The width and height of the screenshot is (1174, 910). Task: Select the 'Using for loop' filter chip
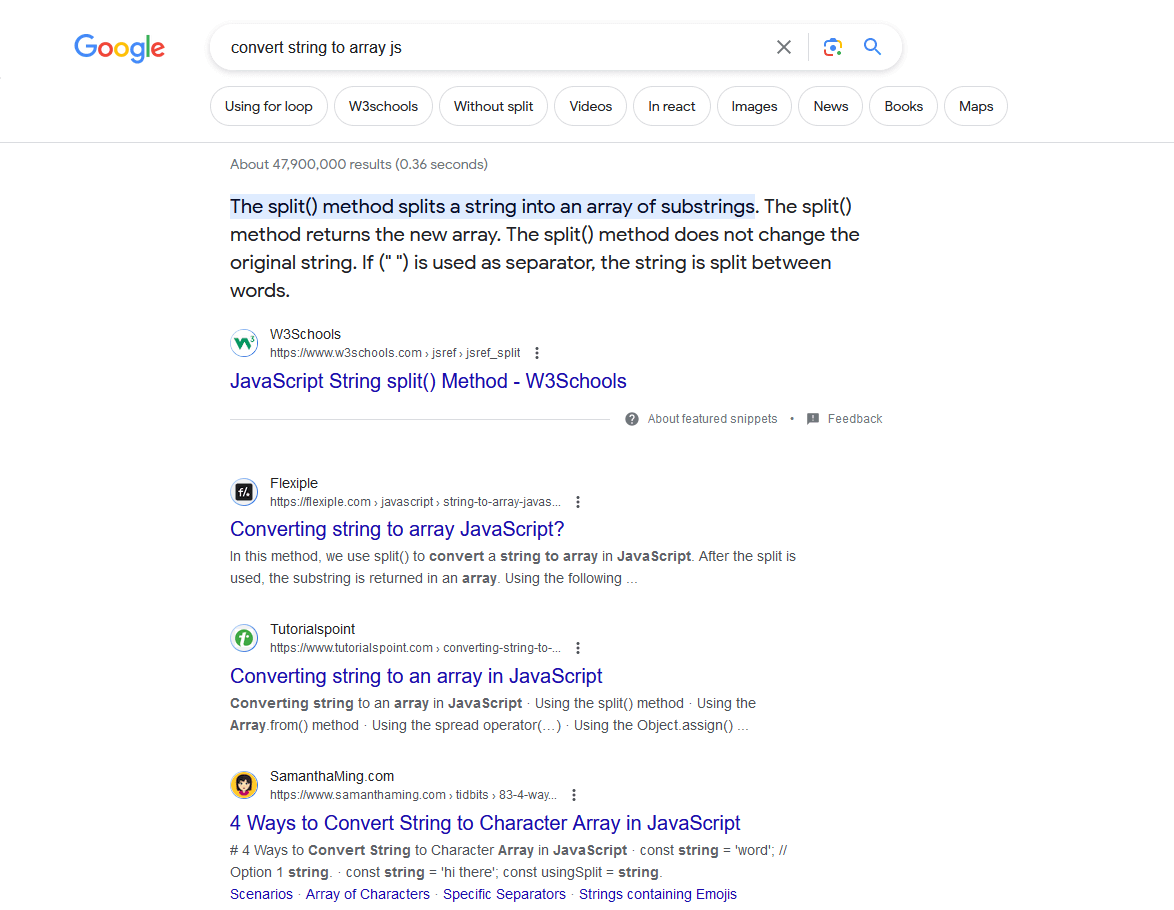click(x=269, y=106)
